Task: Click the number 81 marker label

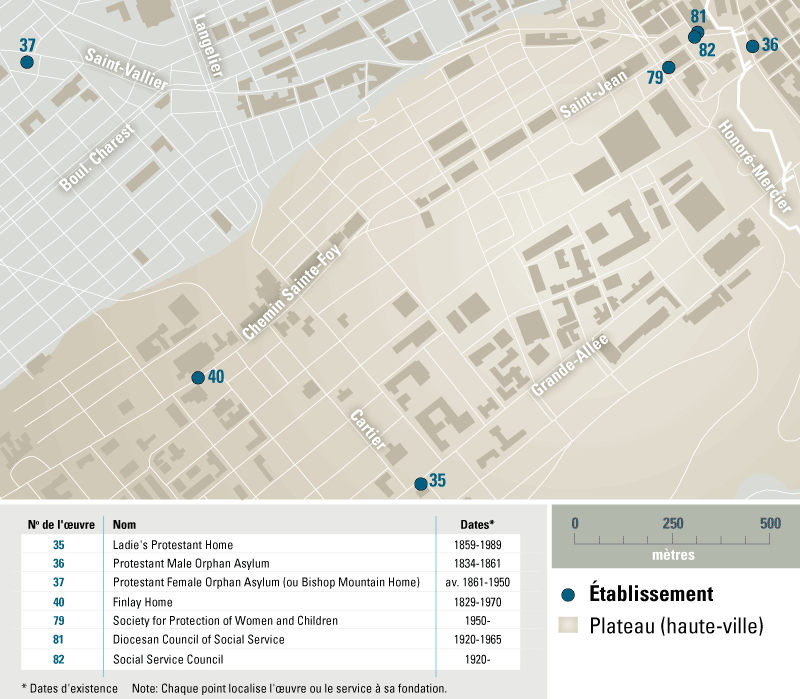Action: click(x=698, y=16)
